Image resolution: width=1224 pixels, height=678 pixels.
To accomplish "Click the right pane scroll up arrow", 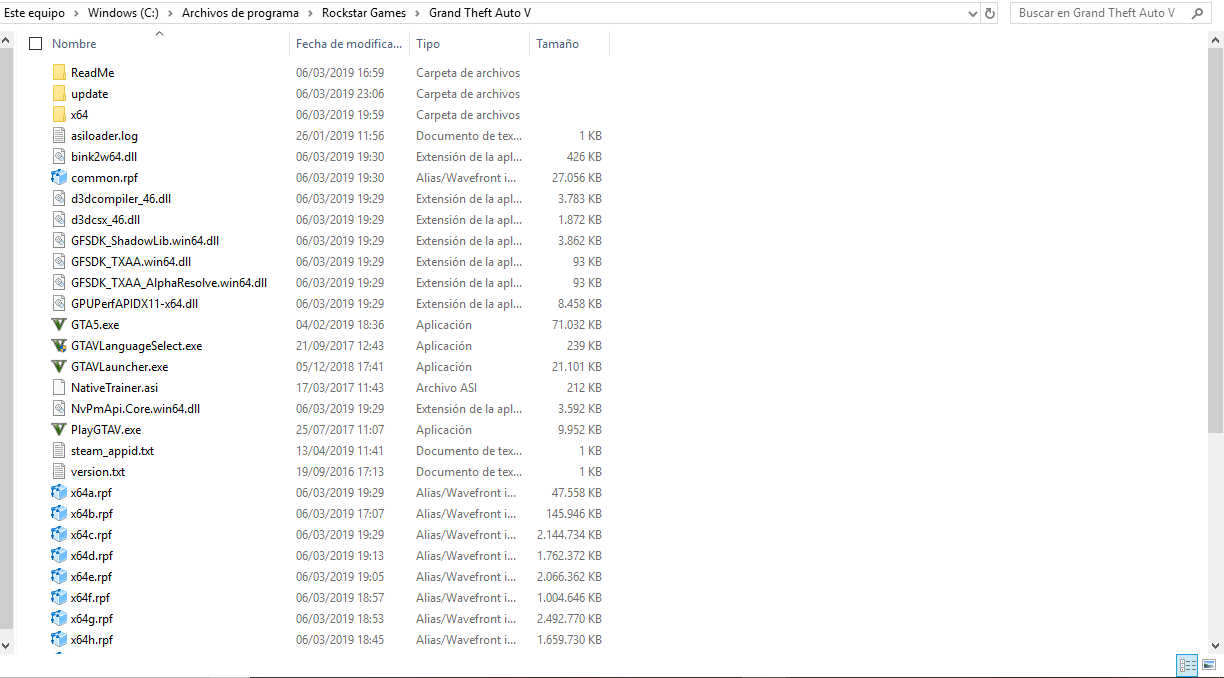I will click(1216, 39).
